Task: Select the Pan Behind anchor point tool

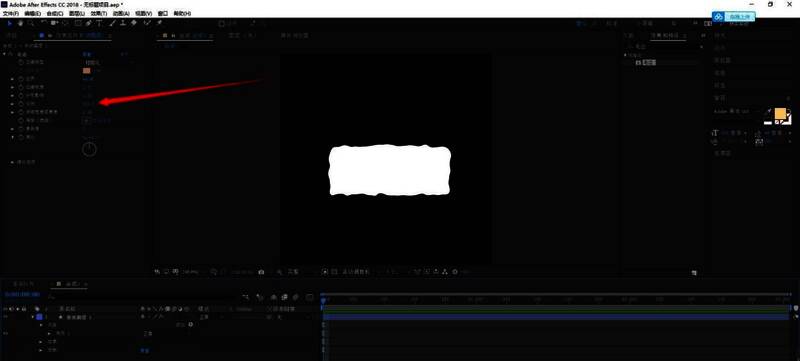Action: point(65,23)
